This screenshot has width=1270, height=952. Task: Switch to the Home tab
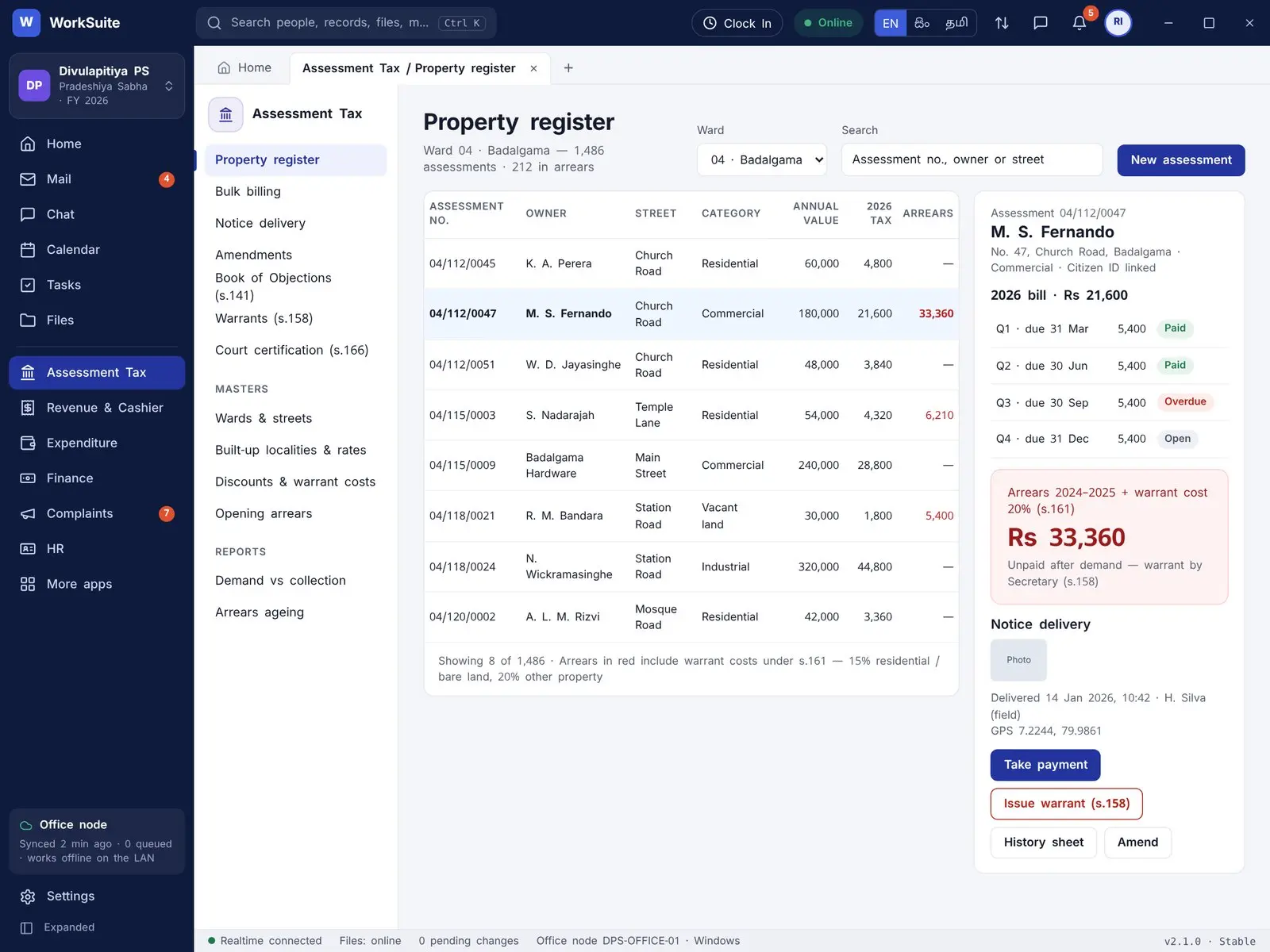[x=244, y=68]
